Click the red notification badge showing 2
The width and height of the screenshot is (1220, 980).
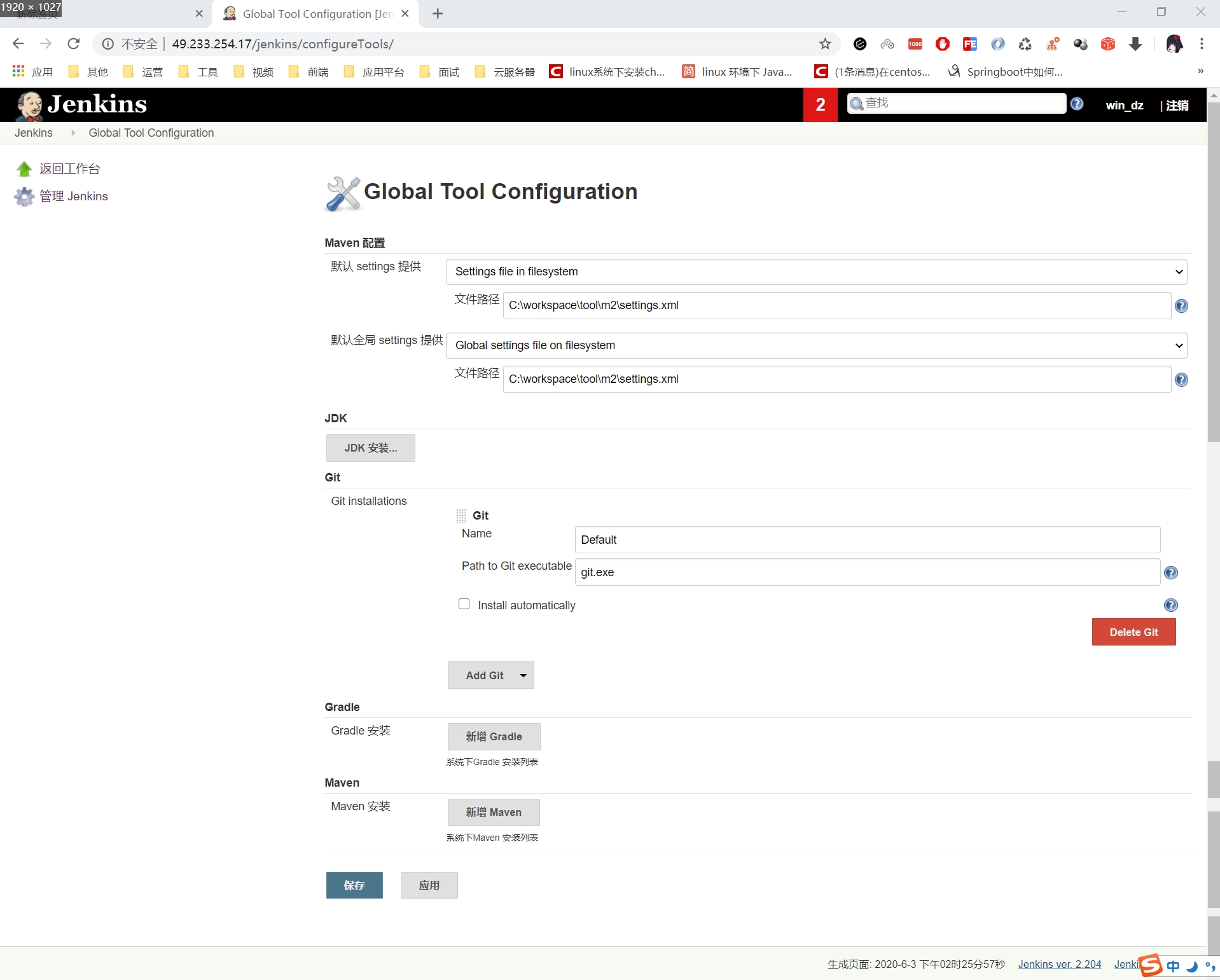pos(820,104)
